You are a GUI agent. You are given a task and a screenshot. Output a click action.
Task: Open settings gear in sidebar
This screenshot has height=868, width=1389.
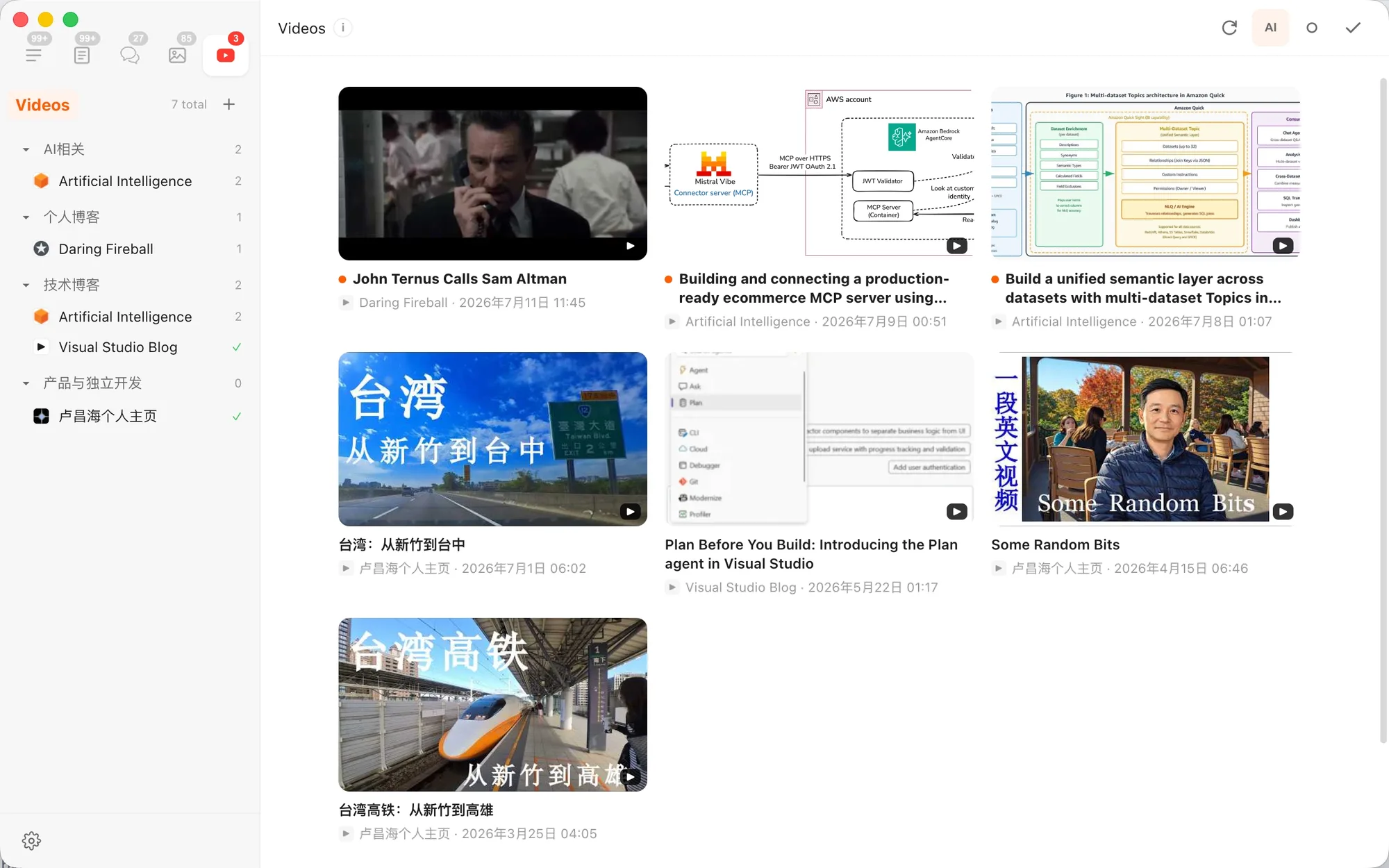click(x=31, y=841)
